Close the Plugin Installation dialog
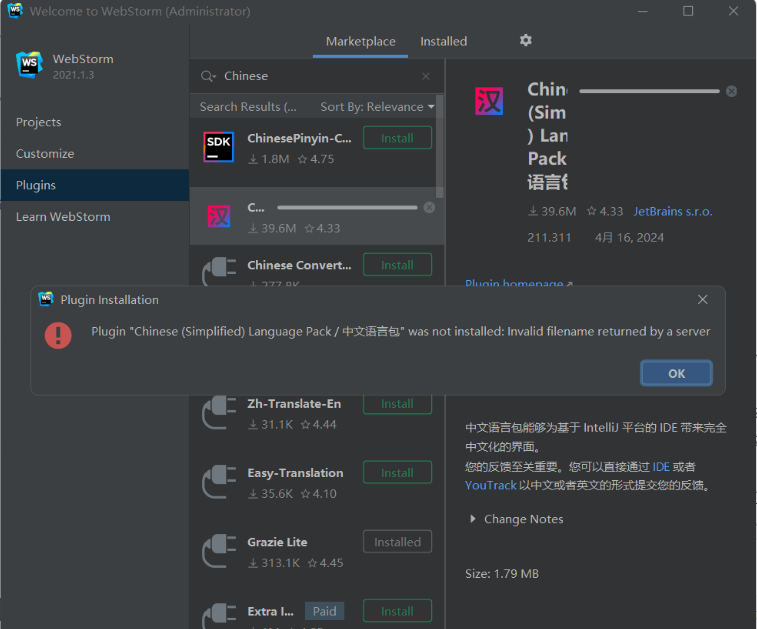 tap(702, 300)
